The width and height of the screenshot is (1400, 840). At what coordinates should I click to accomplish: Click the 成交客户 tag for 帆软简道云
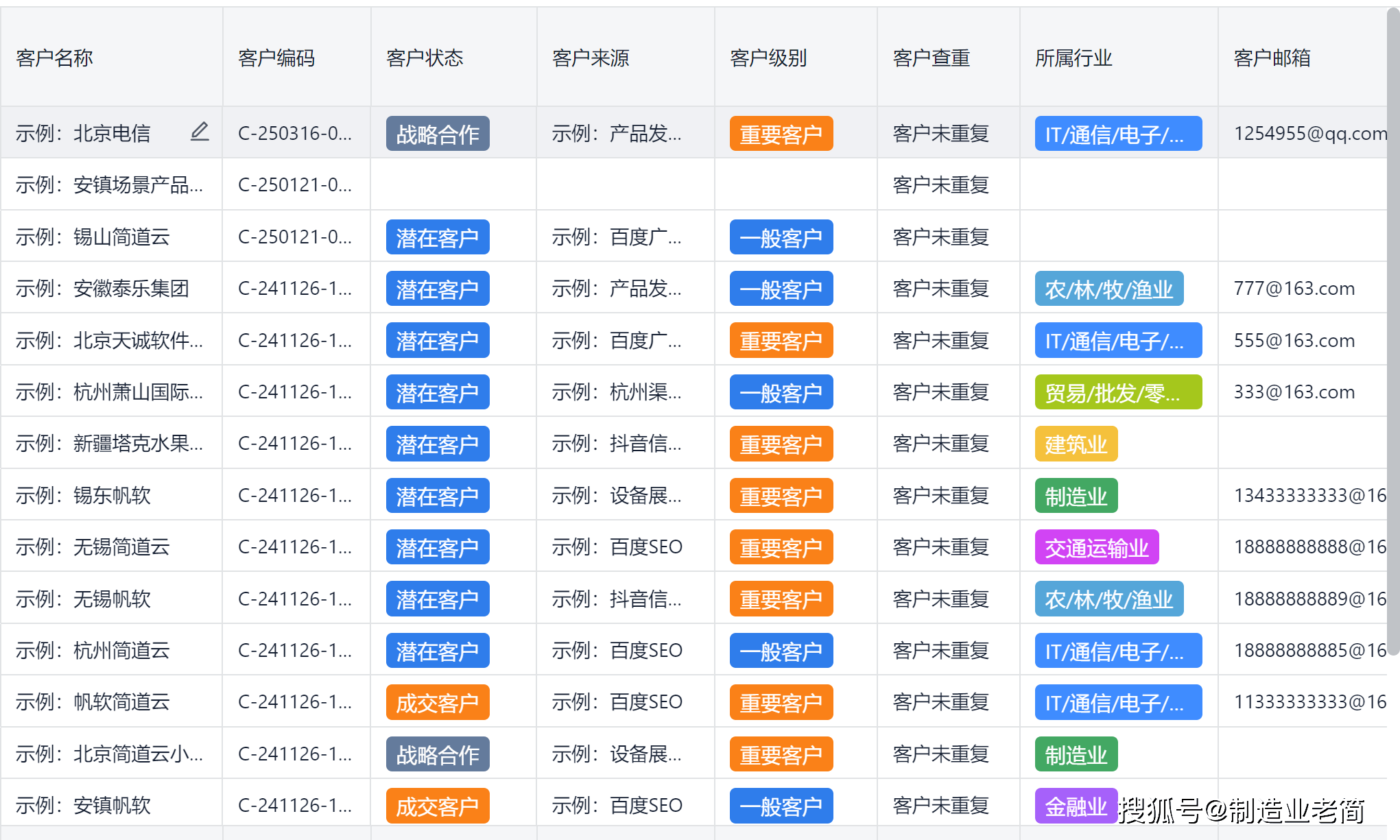coord(437,702)
